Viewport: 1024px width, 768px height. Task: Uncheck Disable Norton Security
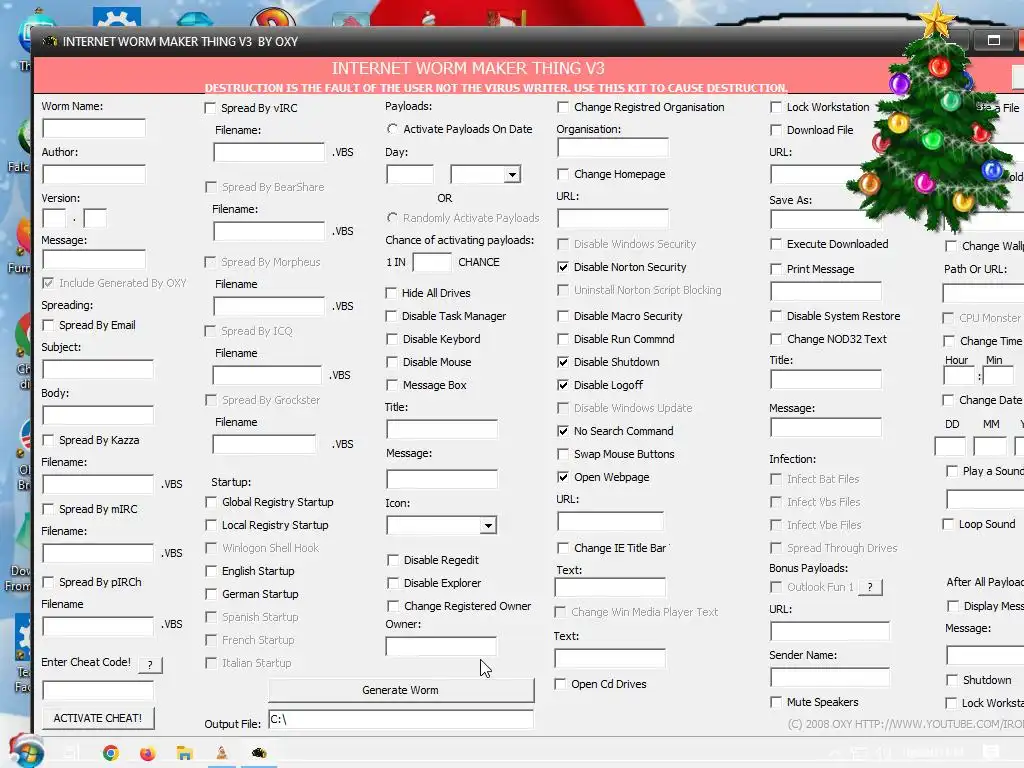(x=563, y=267)
